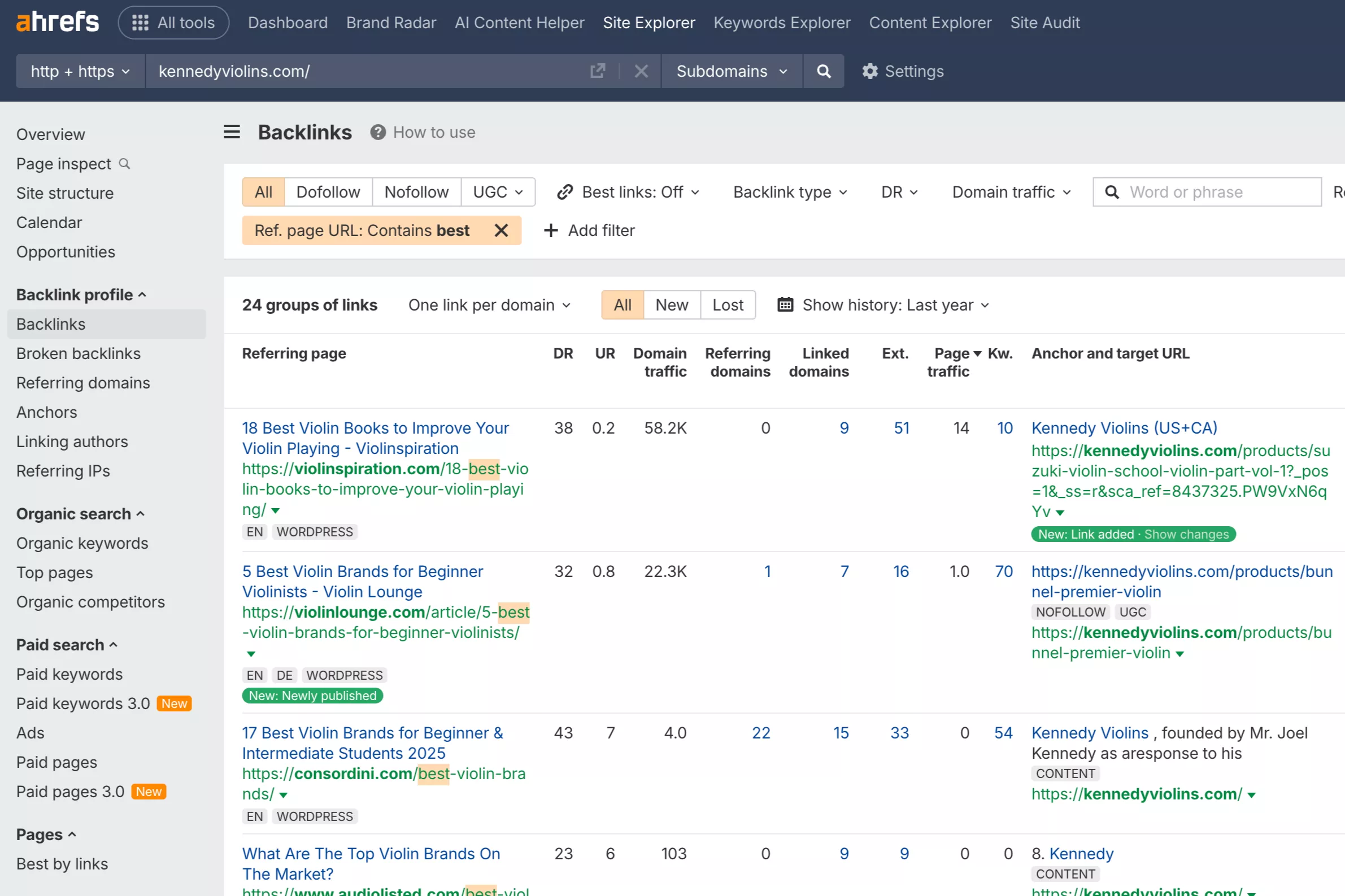The image size is (1345, 896).
Task: Open Subdomains mode dropdown
Action: [x=732, y=71]
